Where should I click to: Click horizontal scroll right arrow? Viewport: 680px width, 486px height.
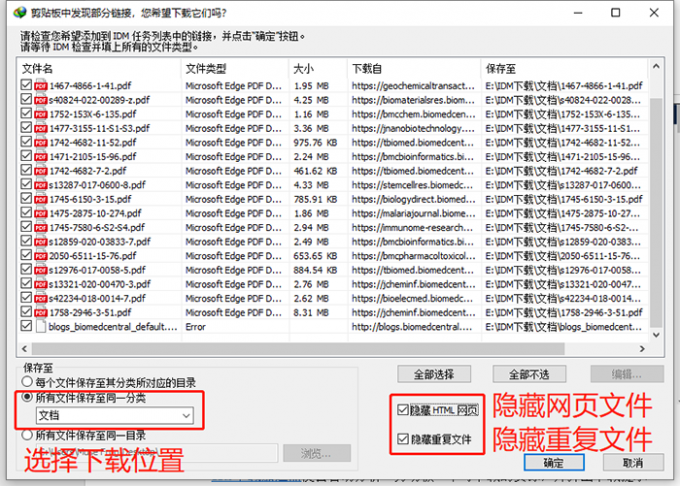642,348
